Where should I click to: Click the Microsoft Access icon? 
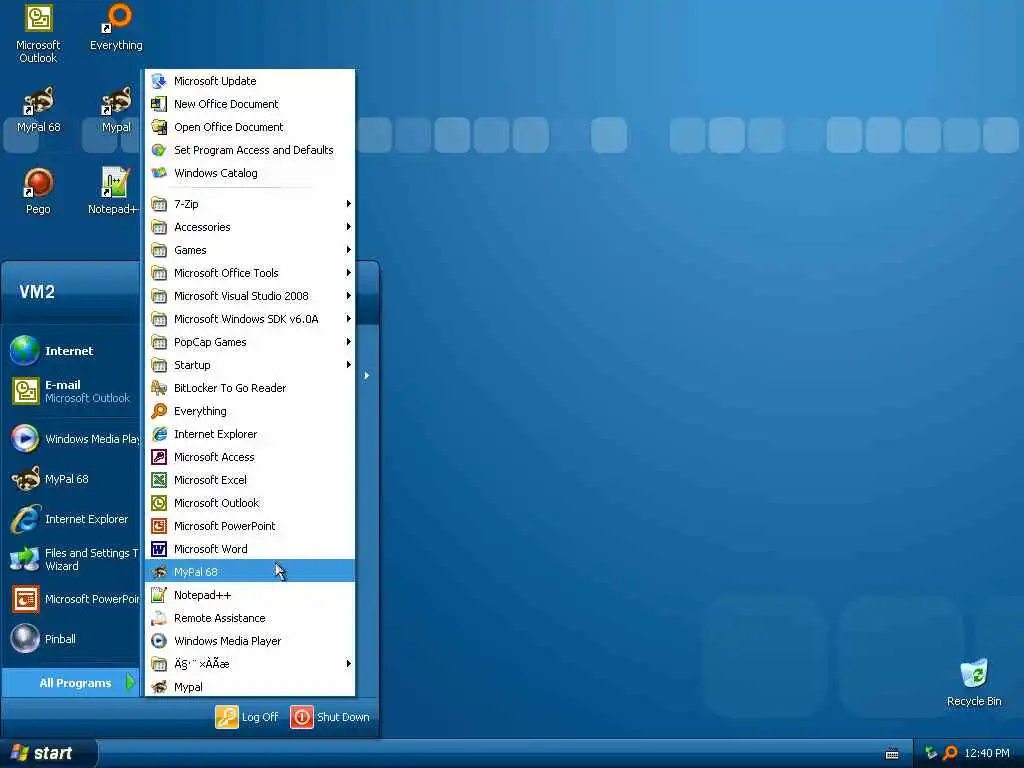159,457
